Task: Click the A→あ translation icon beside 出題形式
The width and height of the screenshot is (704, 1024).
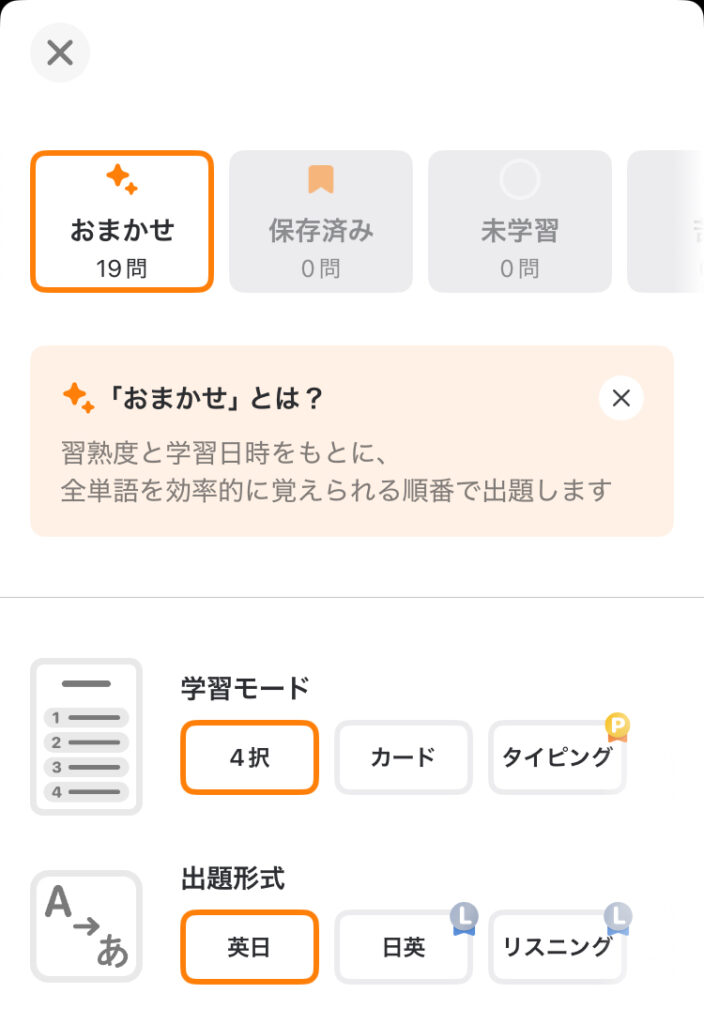Action: 86,925
